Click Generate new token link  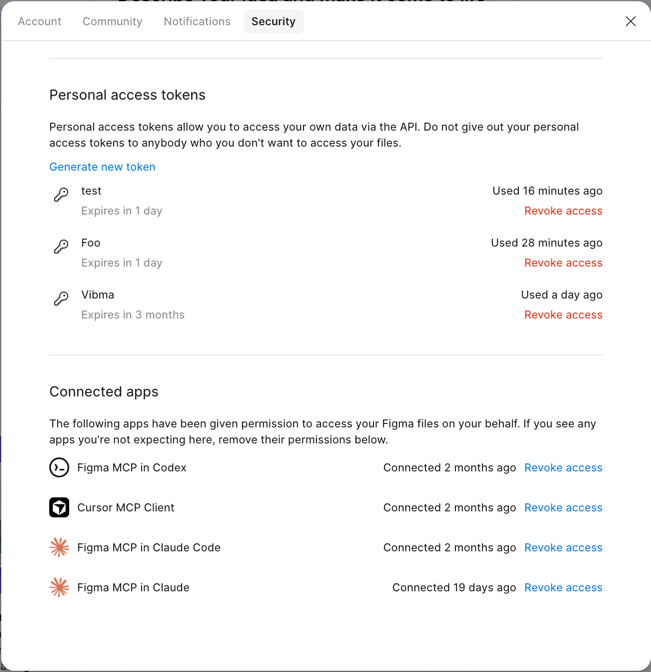point(102,167)
